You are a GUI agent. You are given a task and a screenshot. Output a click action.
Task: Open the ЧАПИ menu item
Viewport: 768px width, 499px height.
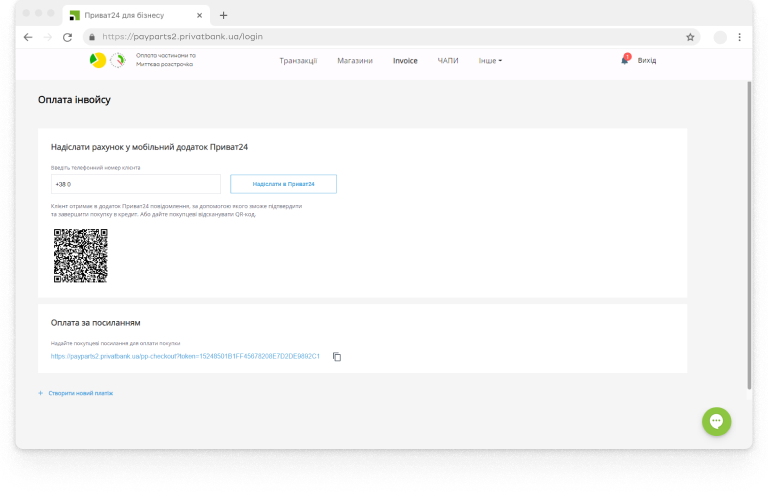tap(448, 61)
